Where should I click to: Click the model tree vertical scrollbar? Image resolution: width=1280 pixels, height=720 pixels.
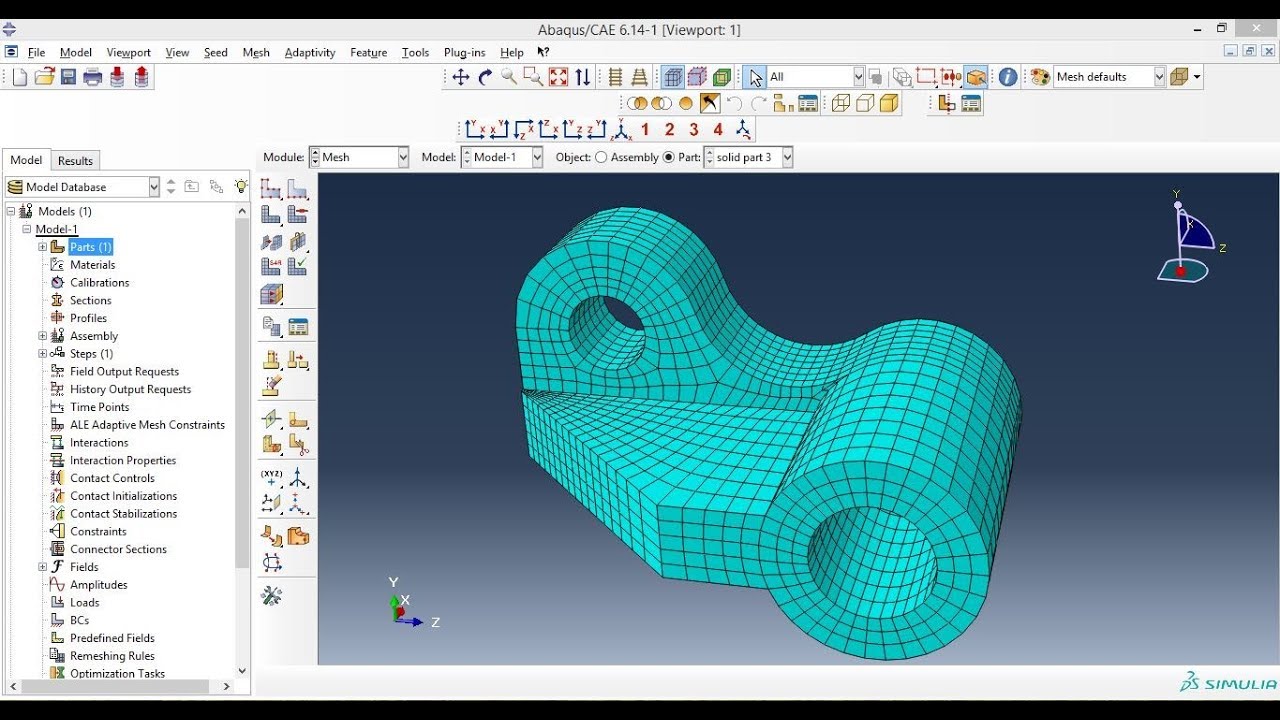242,394
